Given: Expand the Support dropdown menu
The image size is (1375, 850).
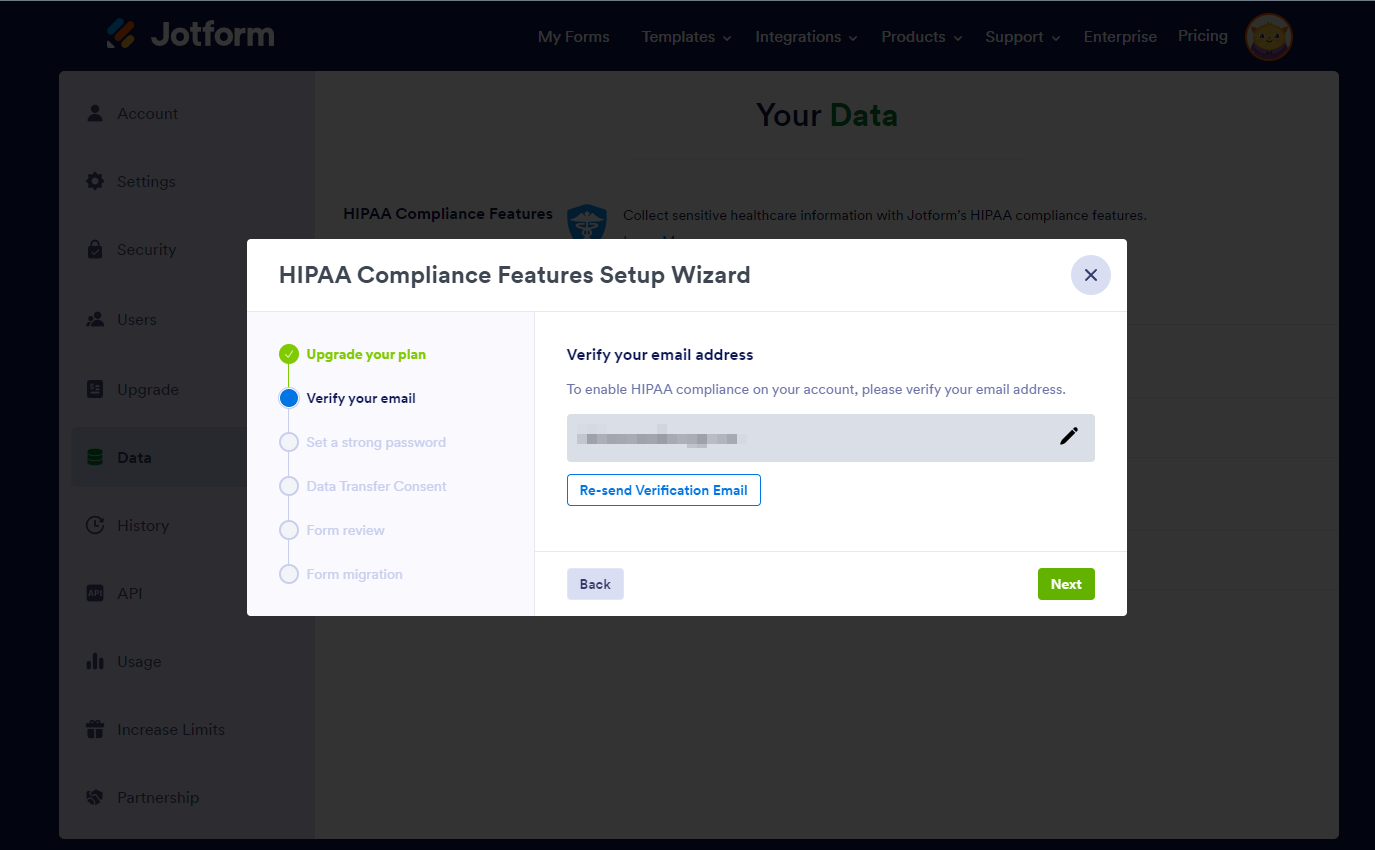Looking at the screenshot, I should (1022, 37).
